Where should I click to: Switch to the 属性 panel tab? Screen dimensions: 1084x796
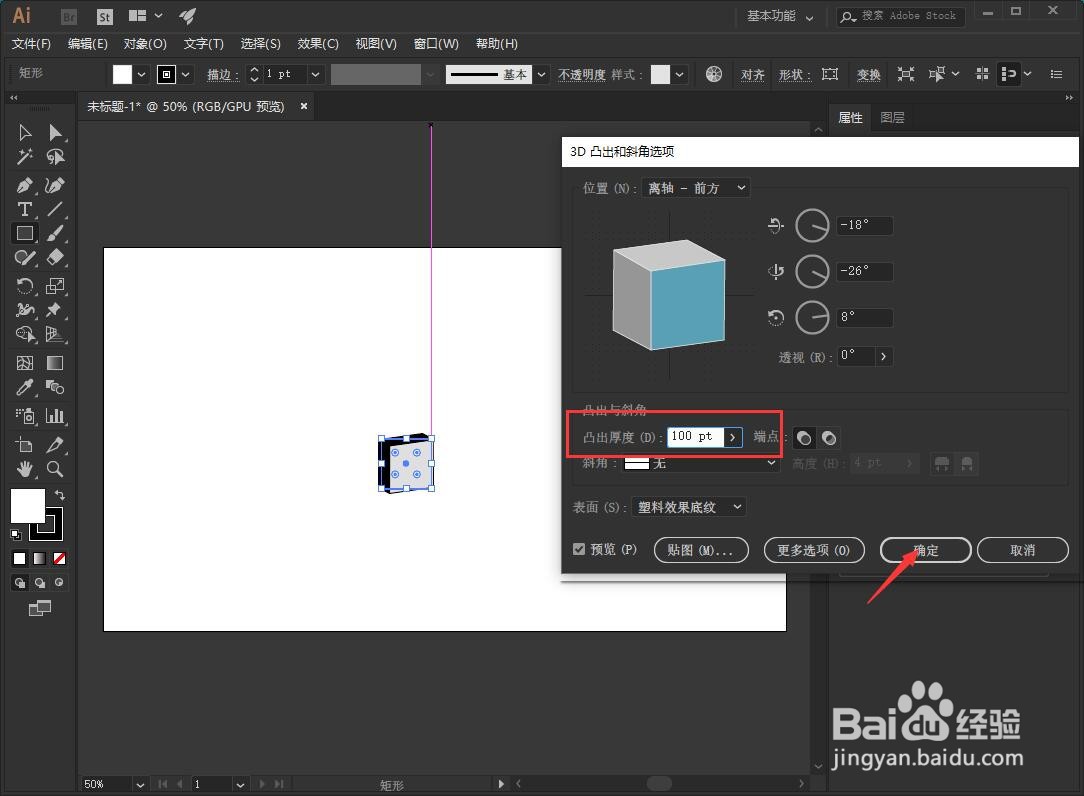point(850,118)
